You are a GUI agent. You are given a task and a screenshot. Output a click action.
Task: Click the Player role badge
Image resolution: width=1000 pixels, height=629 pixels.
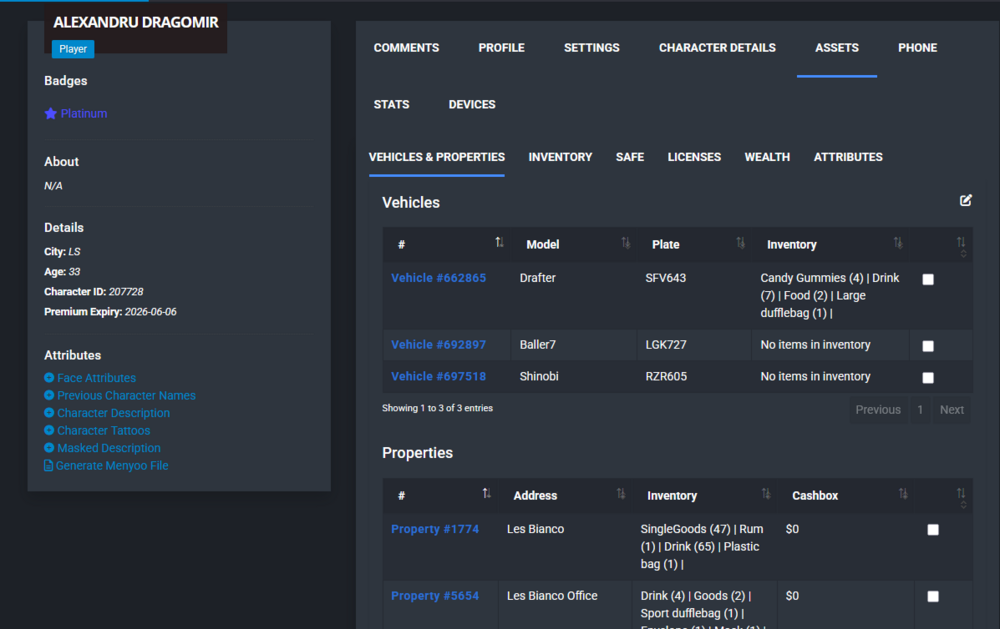coord(73,49)
